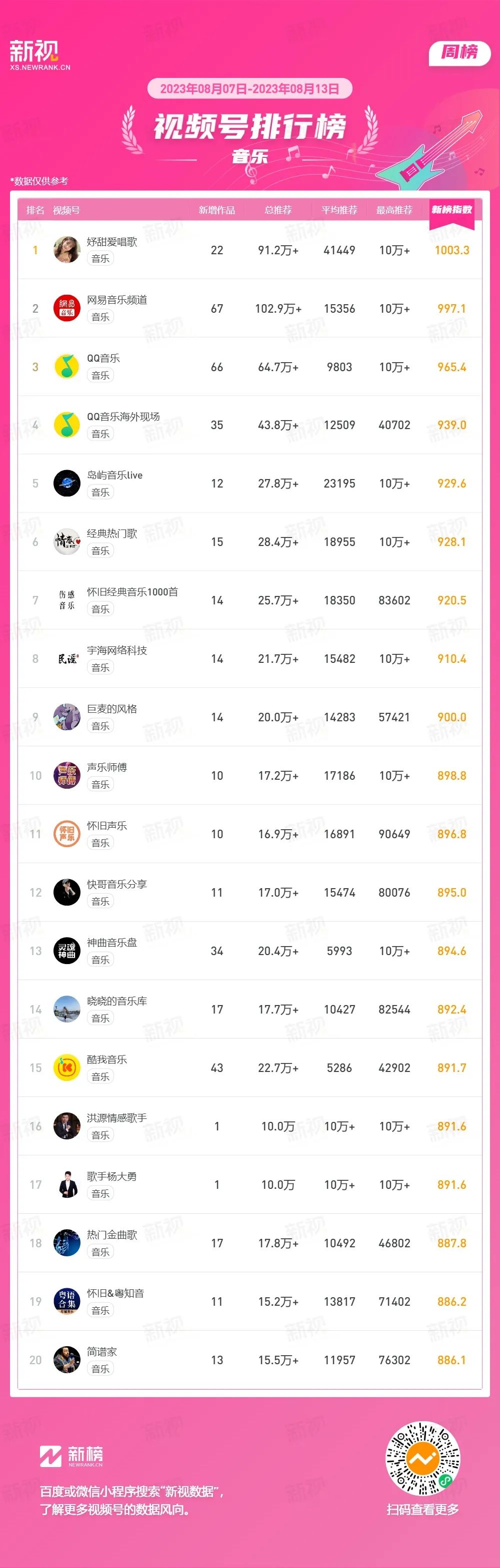The width and height of the screenshot is (500, 1568).
Task: Click the date range 2023年08月07日-08月13日 pill
Action: coord(249,89)
